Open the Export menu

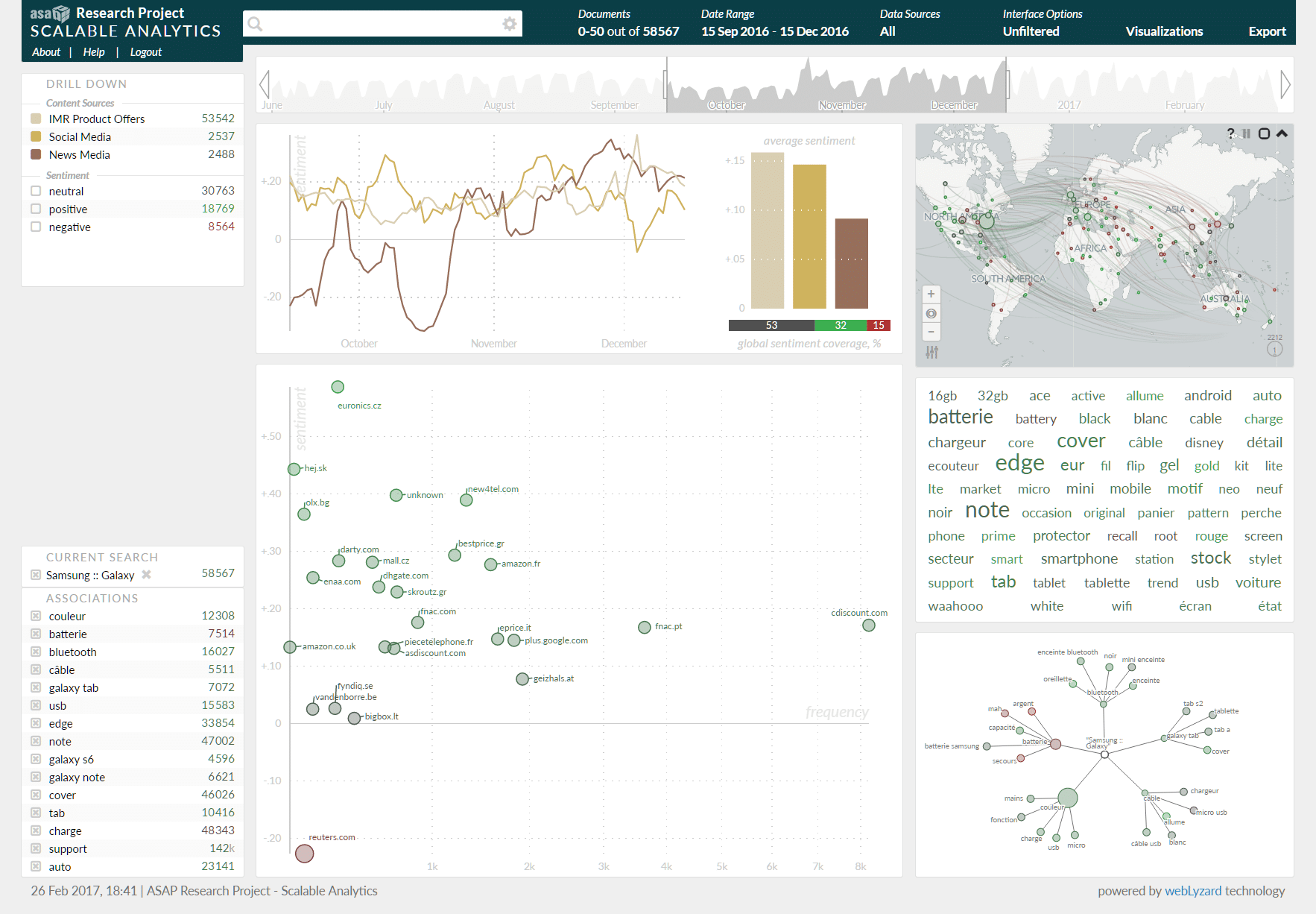tap(1267, 31)
